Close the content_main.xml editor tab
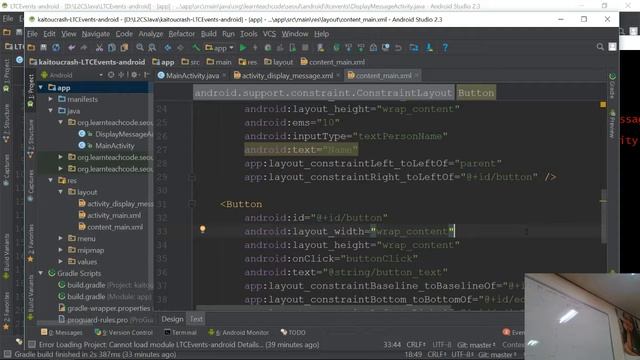The image size is (640, 360). (417, 76)
